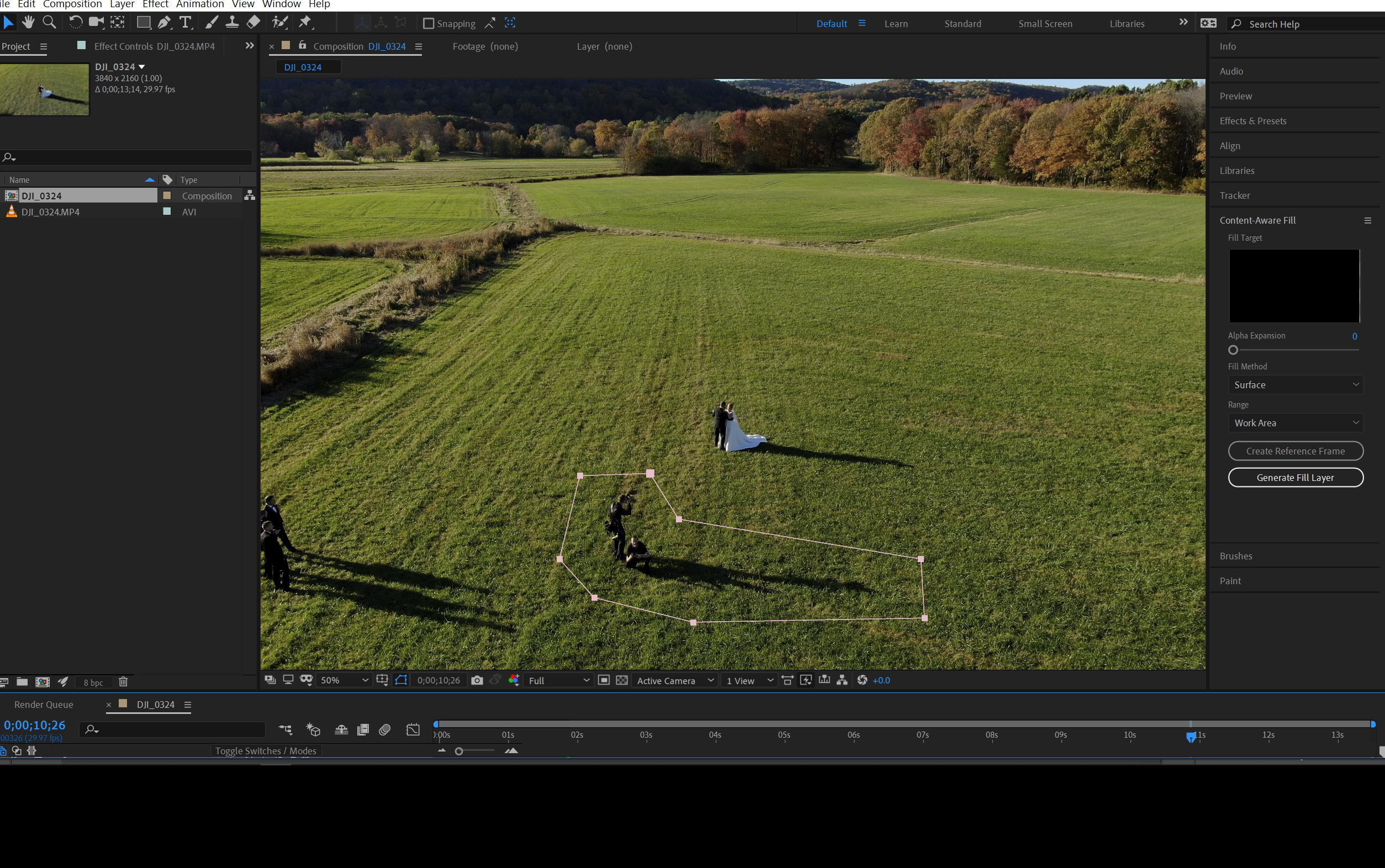Select the Horizontal Type tool
Image resolution: width=1385 pixels, height=868 pixels.
pos(184,22)
